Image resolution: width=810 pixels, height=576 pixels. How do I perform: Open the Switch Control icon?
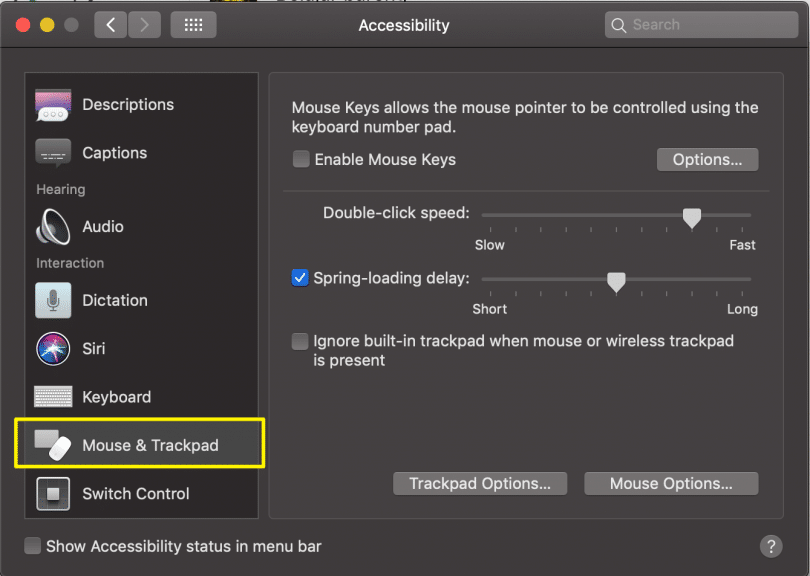[x=53, y=493]
